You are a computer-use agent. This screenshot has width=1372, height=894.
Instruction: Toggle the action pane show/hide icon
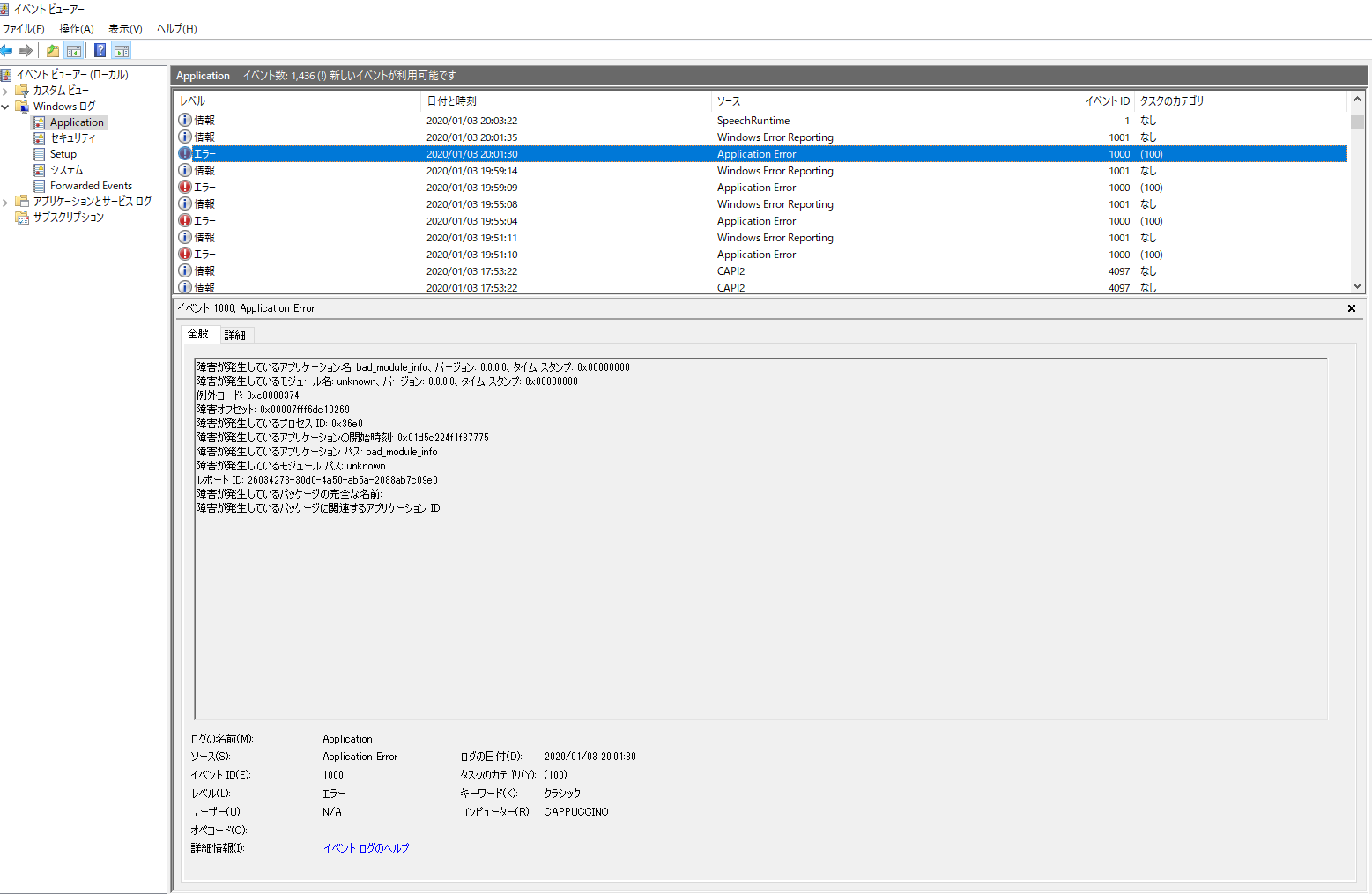[x=122, y=50]
